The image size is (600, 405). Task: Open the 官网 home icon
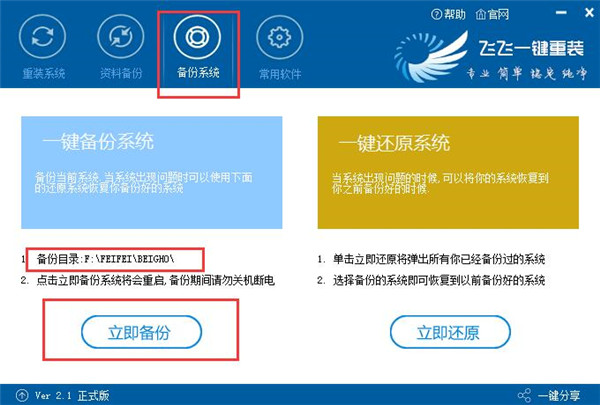[x=481, y=15]
